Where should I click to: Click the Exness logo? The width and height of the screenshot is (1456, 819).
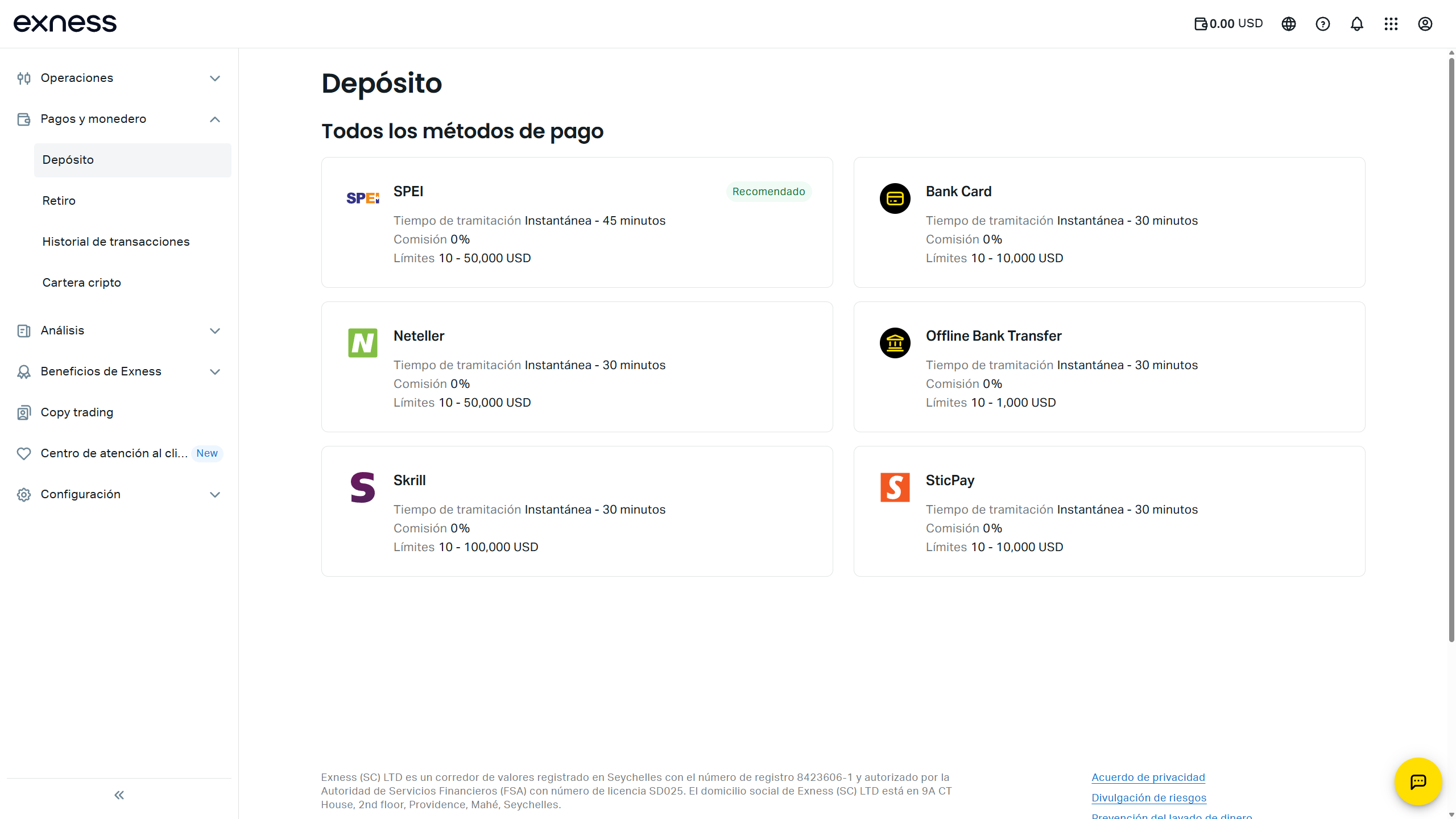pyautogui.click(x=65, y=23)
